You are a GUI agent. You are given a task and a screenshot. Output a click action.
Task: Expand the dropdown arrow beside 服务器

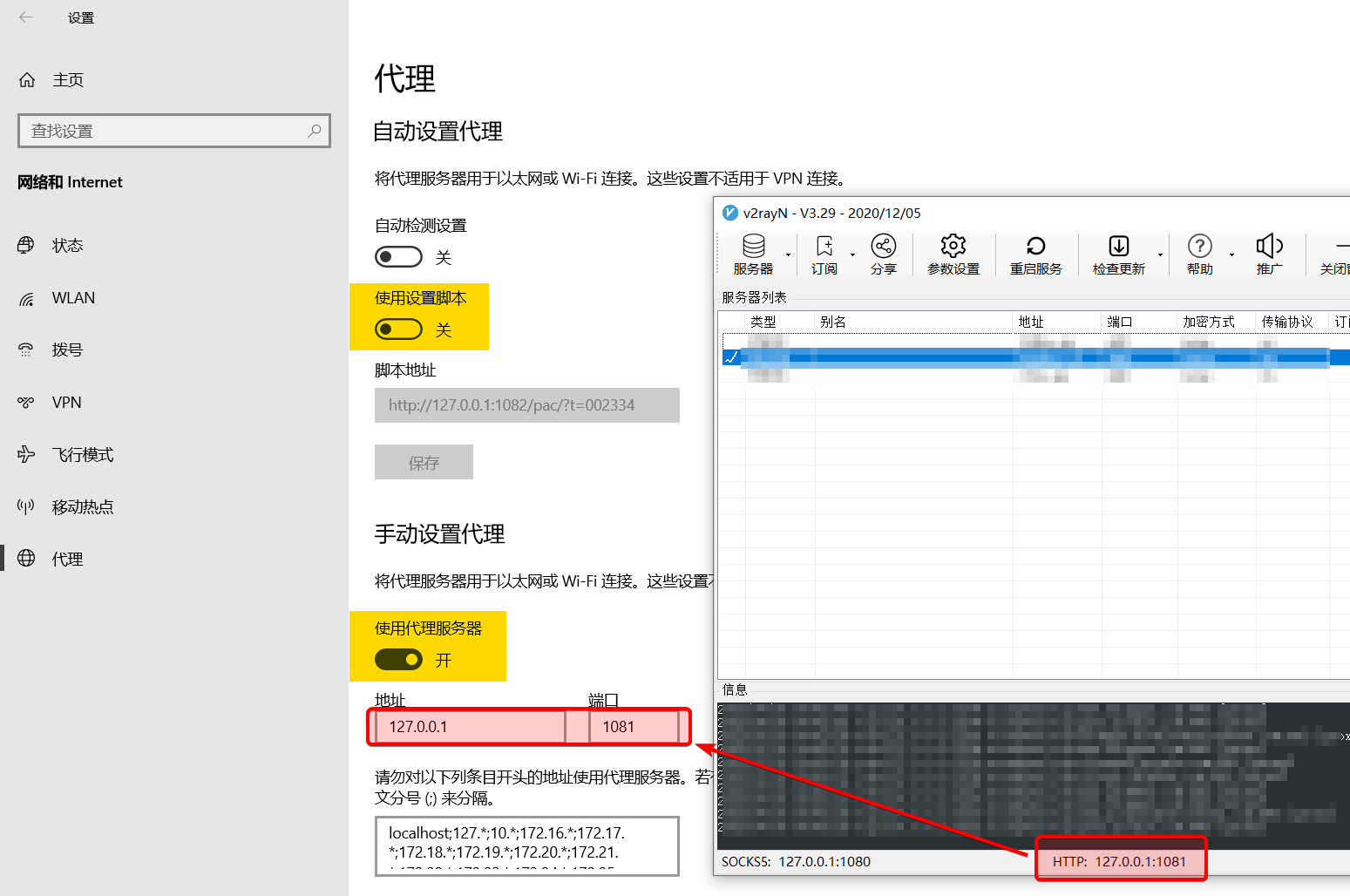coord(788,255)
